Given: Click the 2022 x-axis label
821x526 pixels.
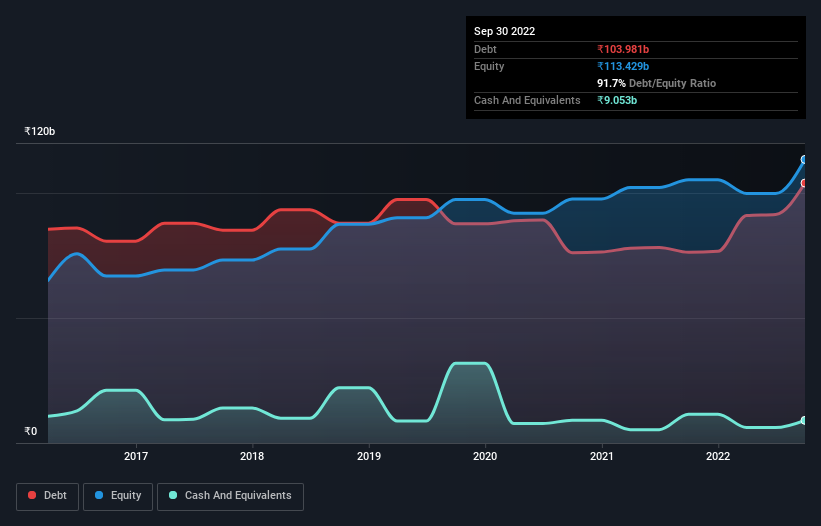Looking at the screenshot, I should coord(718,456).
